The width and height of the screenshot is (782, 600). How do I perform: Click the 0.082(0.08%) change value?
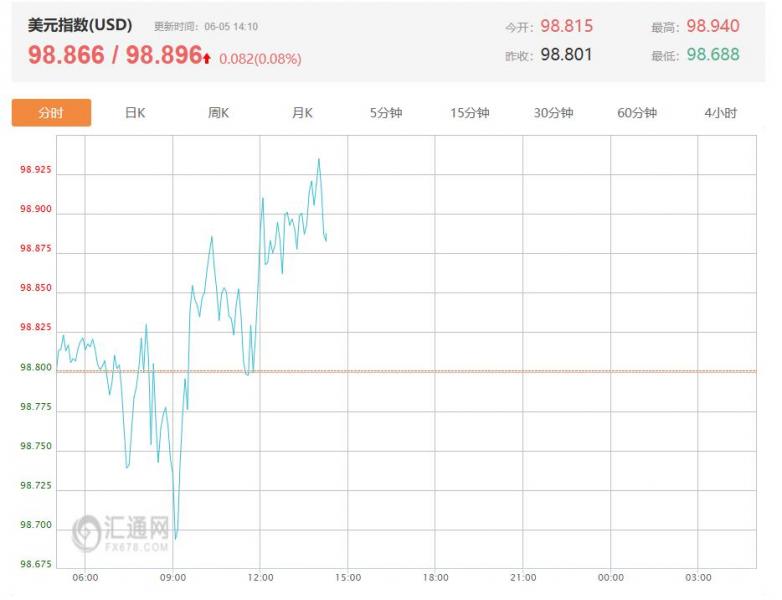pos(260,59)
